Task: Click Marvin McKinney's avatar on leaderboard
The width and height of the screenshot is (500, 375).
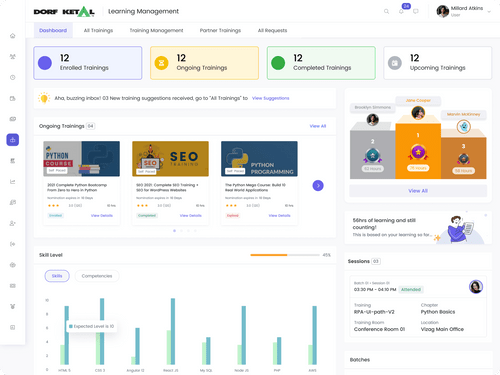Action: tap(464, 127)
